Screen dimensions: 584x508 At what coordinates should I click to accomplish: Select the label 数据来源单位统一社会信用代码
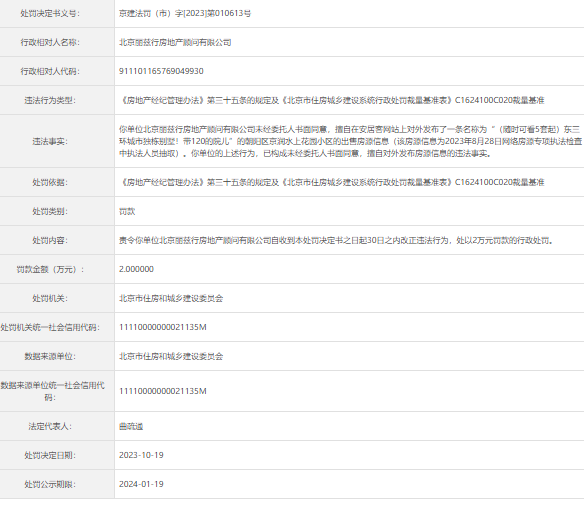pos(52,391)
